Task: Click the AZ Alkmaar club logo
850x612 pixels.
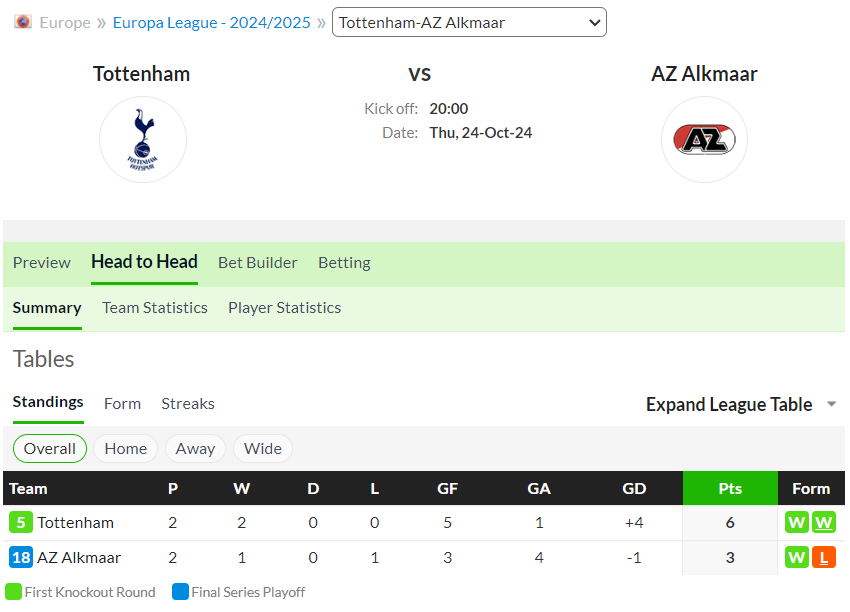Action: coord(704,140)
